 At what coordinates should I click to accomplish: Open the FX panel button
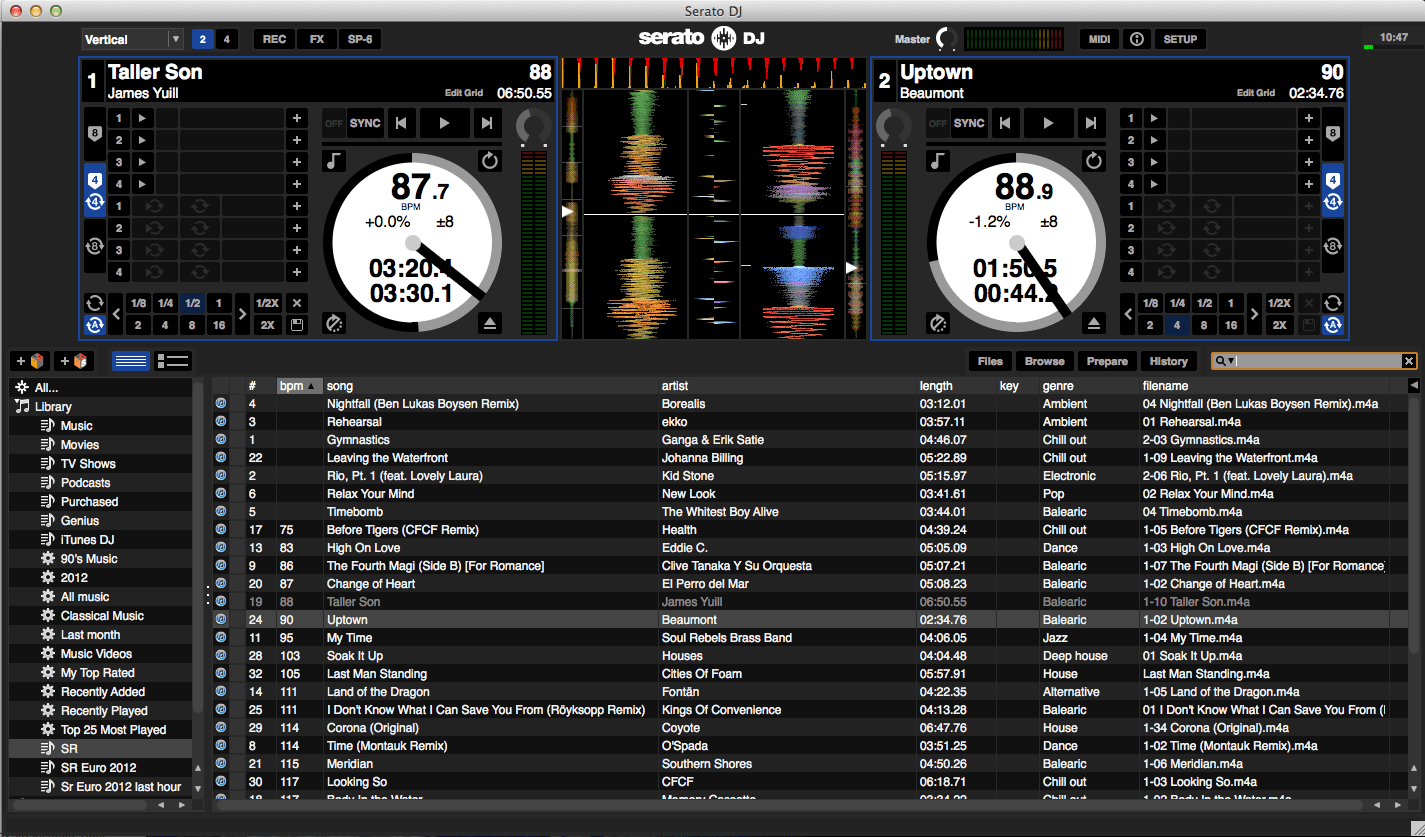pyautogui.click(x=317, y=39)
